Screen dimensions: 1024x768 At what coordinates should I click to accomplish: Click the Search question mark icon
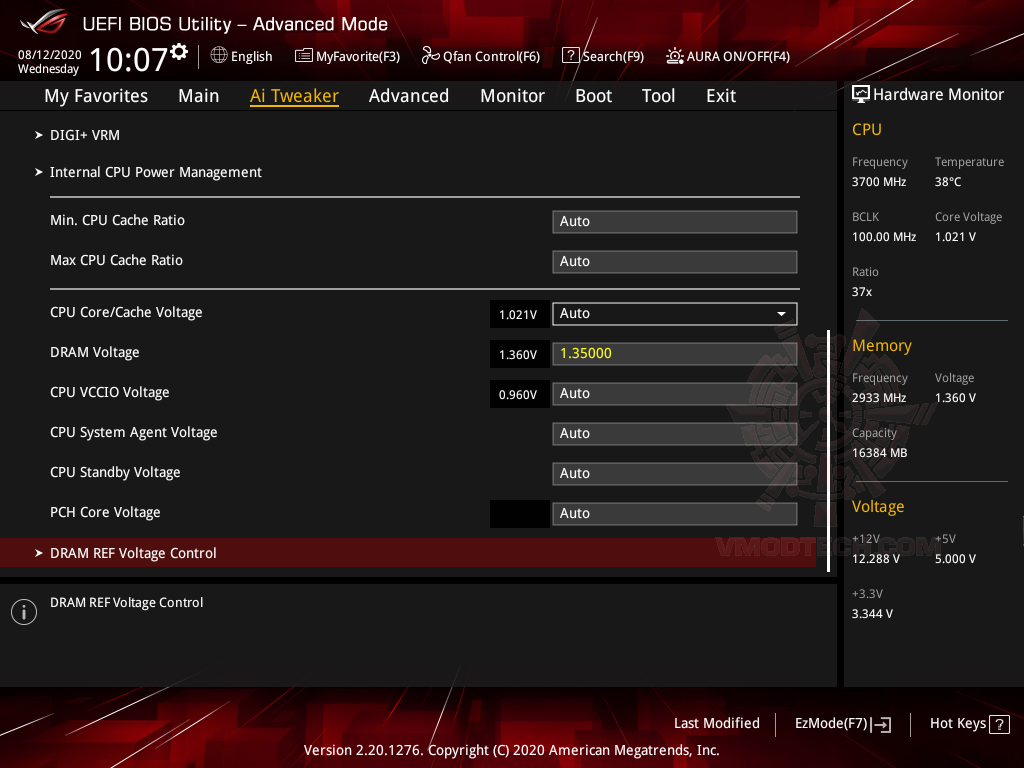pyautogui.click(x=570, y=56)
